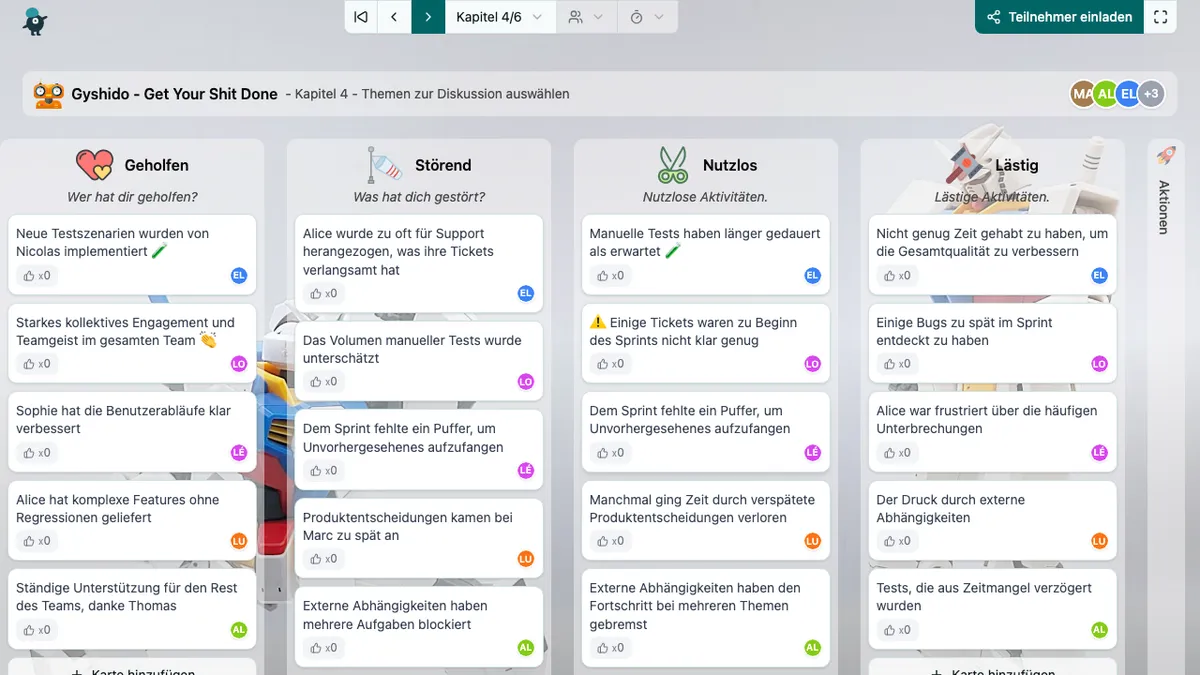Open the timer dropdown menu
The height and width of the screenshot is (675, 1200).
pyautogui.click(x=647, y=17)
